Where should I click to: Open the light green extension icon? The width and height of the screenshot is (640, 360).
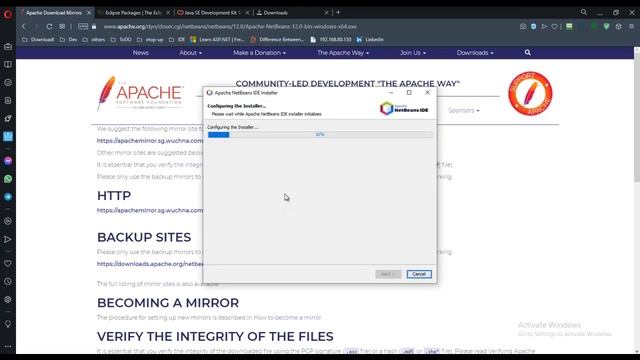[569, 27]
